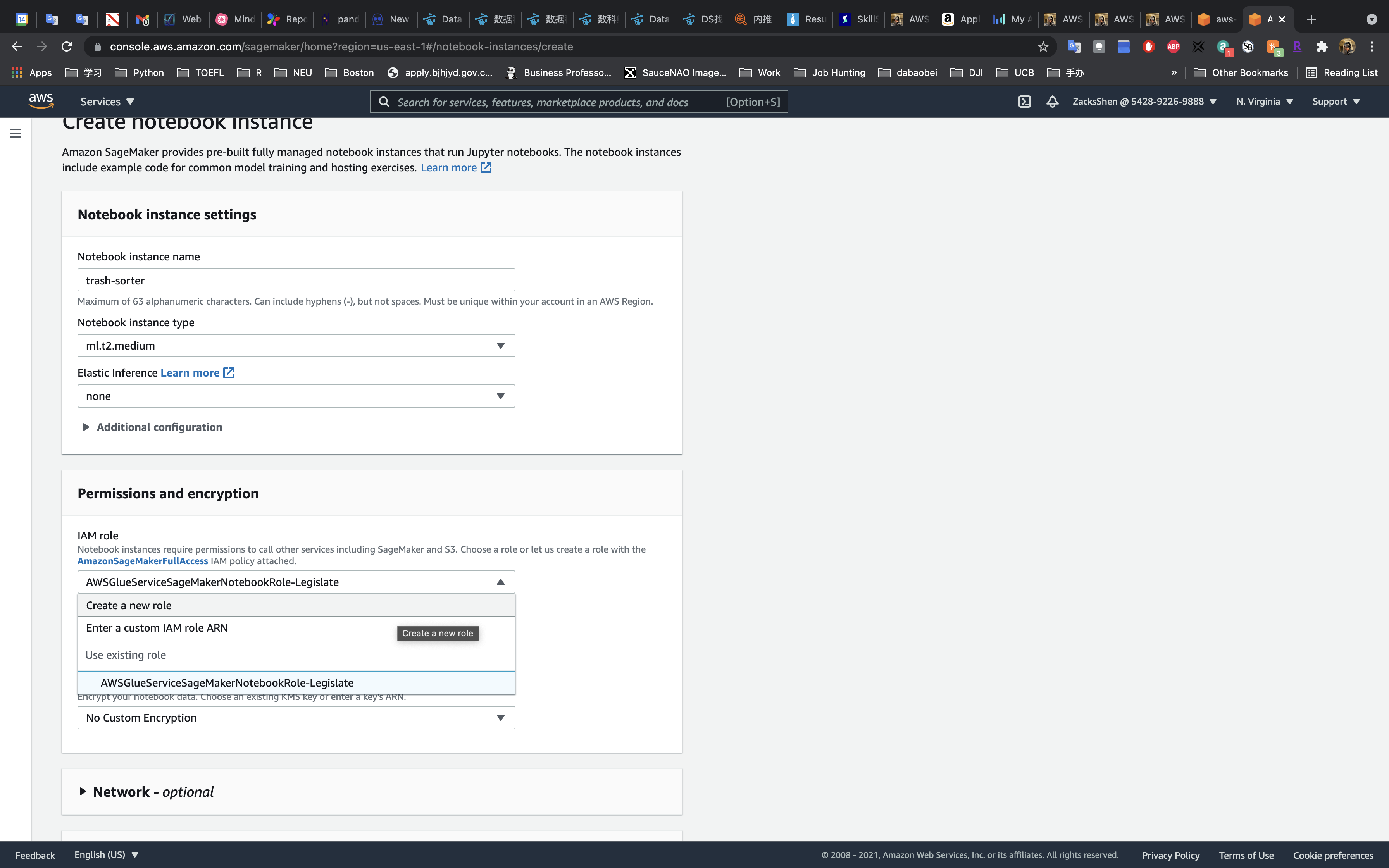Reload the page with refresh icon
This screenshot has height=868, width=1389.
click(67, 46)
